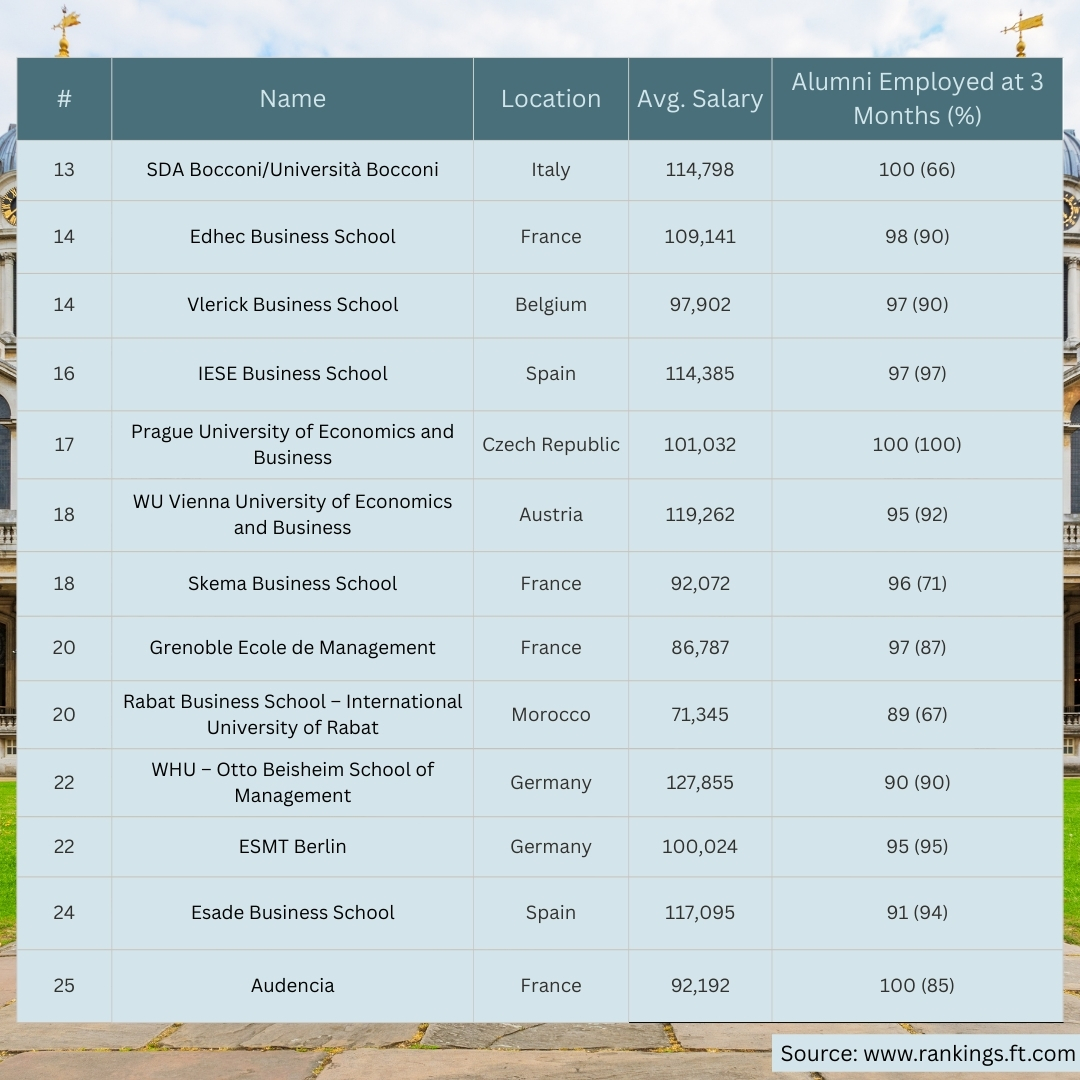Click employment value 95 (95)
Screen dimensions: 1080x1080
917,847
